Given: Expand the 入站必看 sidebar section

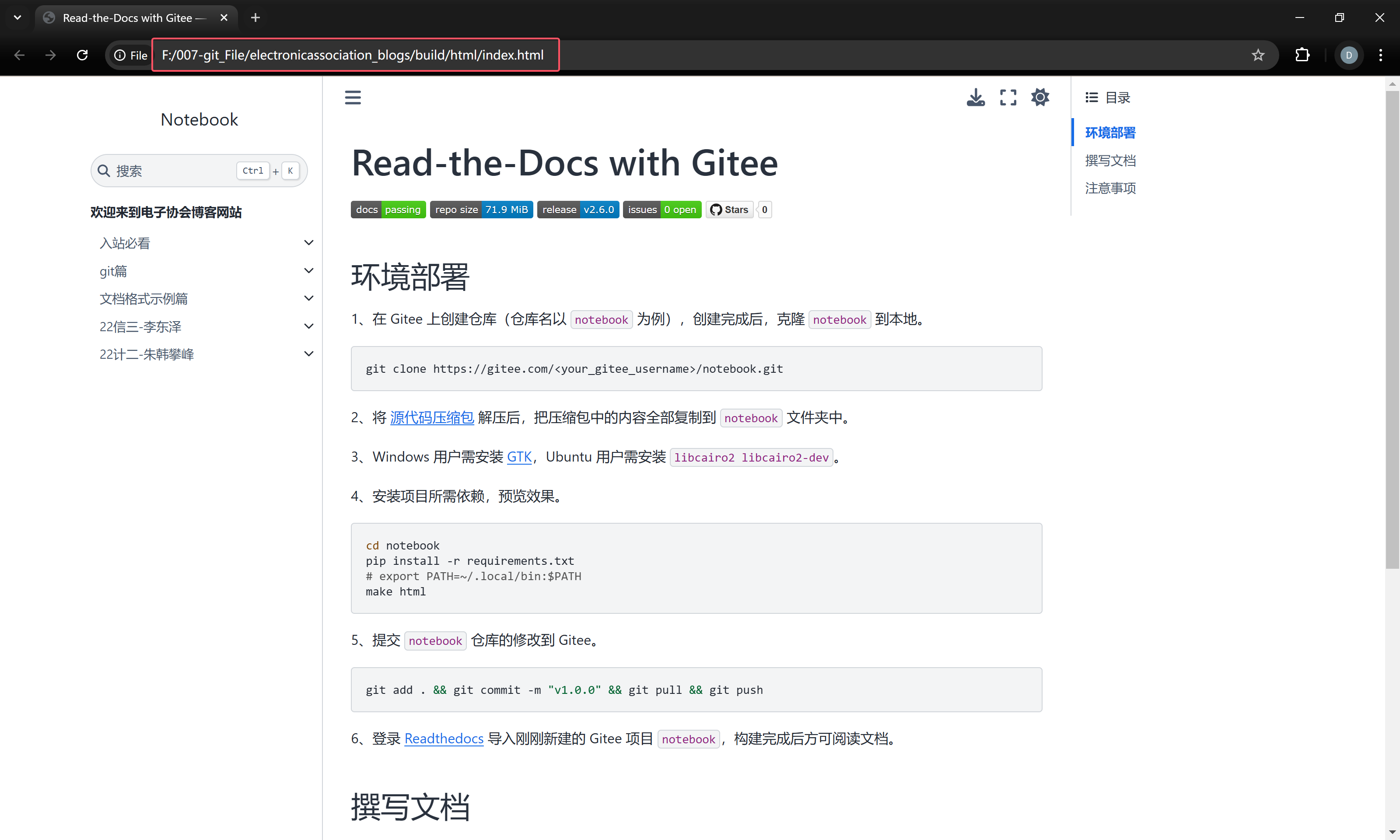Looking at the screenshot, I should (309, 243).
